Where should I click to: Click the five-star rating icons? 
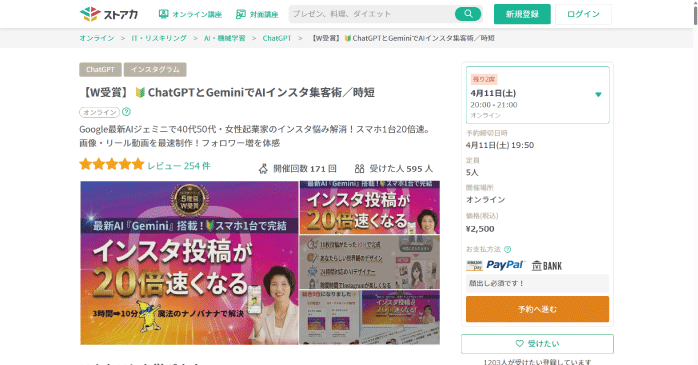coord(112,164)
